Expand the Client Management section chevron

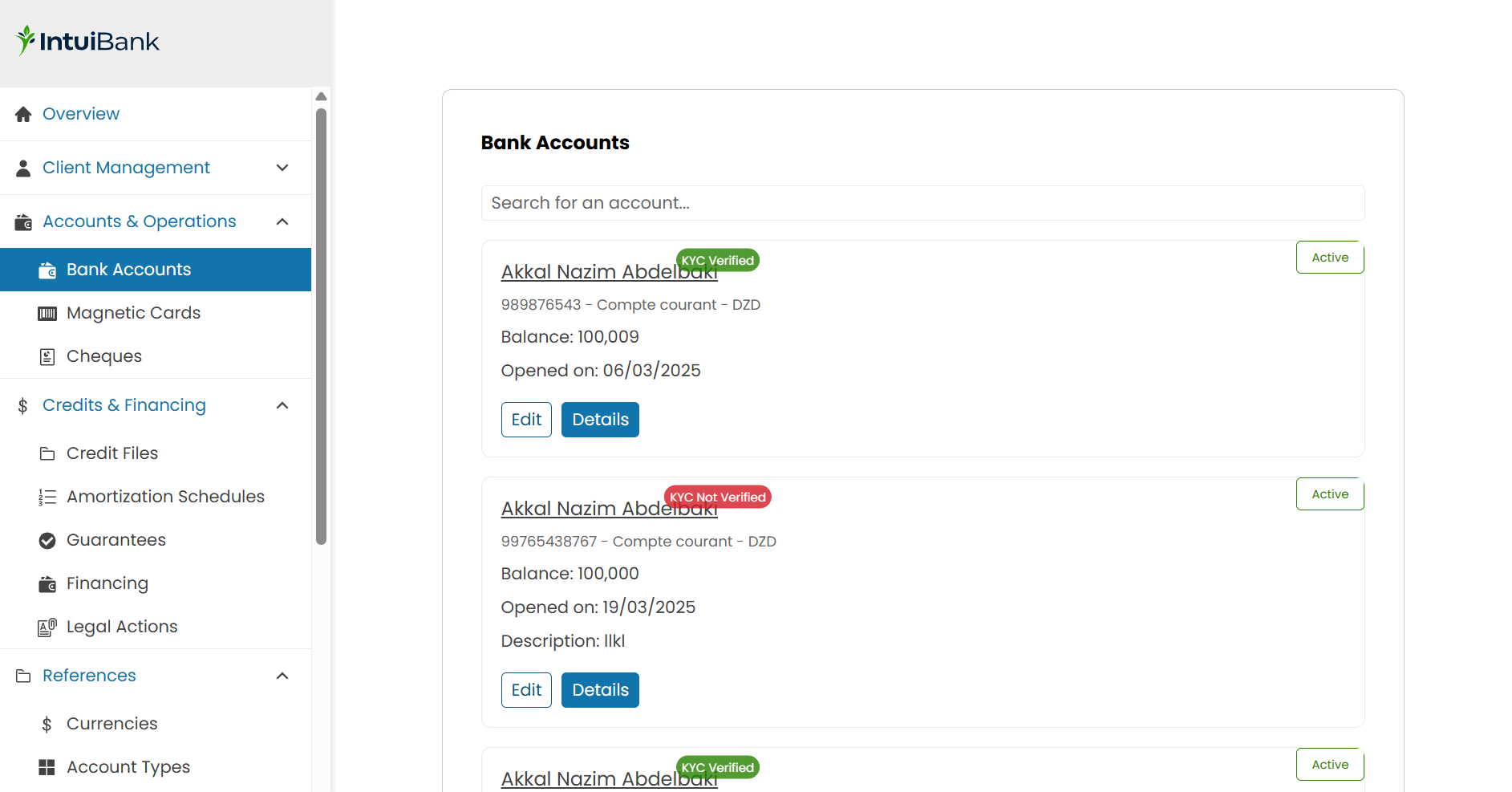282,168
